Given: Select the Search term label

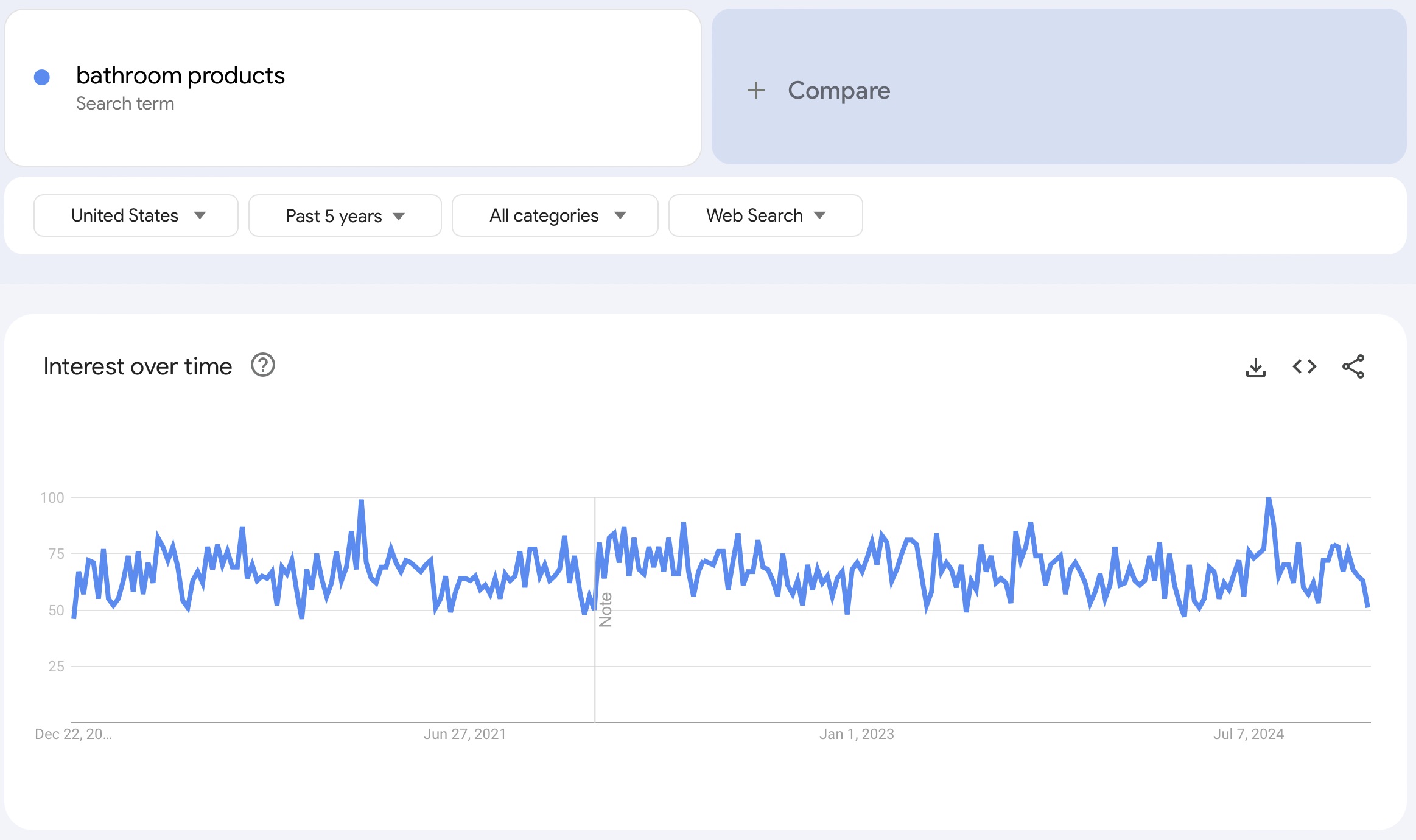Looking at the screenshot, I should click(x=125, y=103).
